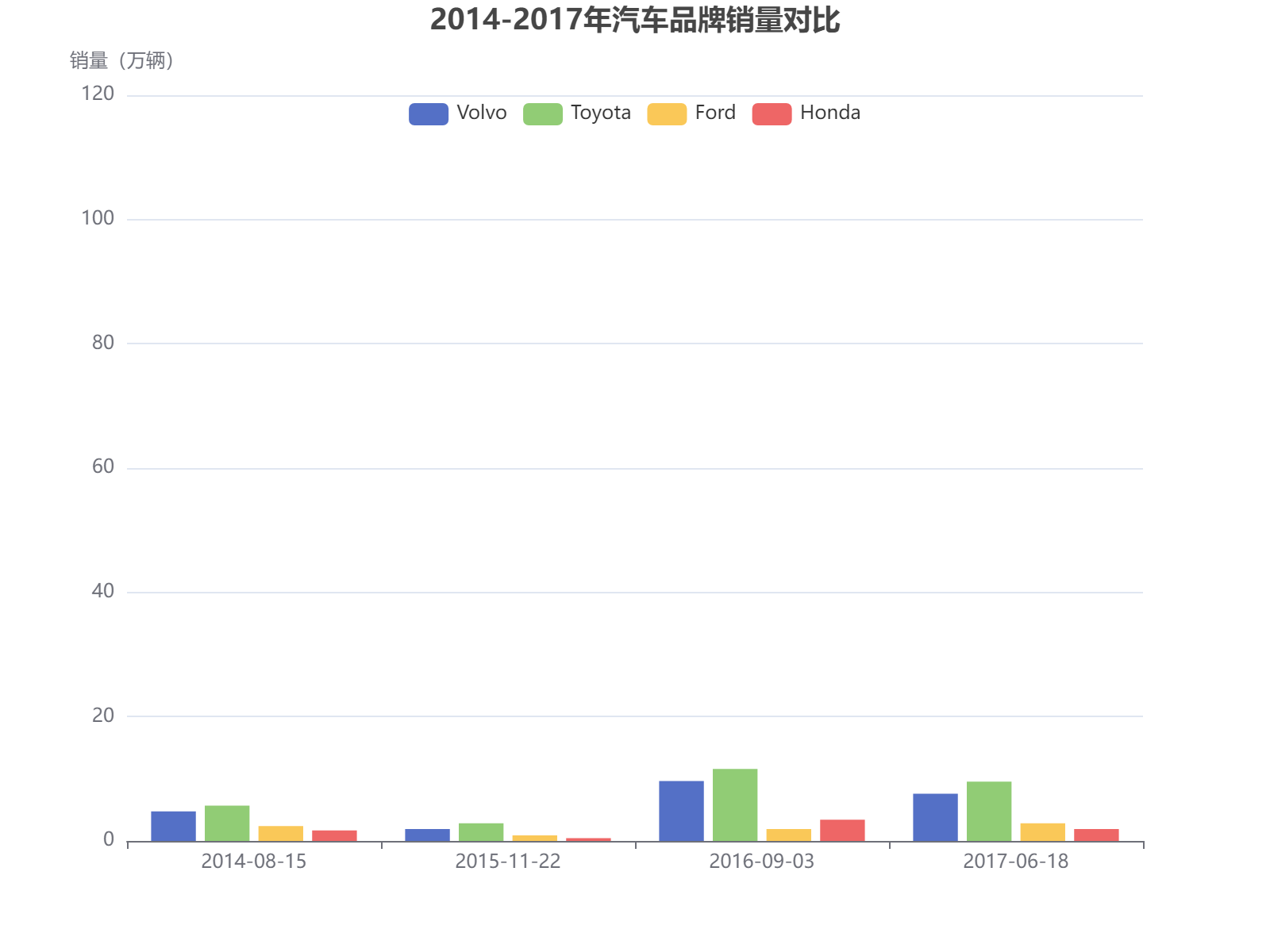Image resolution: width=1270 pixels, height=952 pixels.
Task: Select the blue Volvo bar for 2016-09-03
Action: (x=682, y=809)
